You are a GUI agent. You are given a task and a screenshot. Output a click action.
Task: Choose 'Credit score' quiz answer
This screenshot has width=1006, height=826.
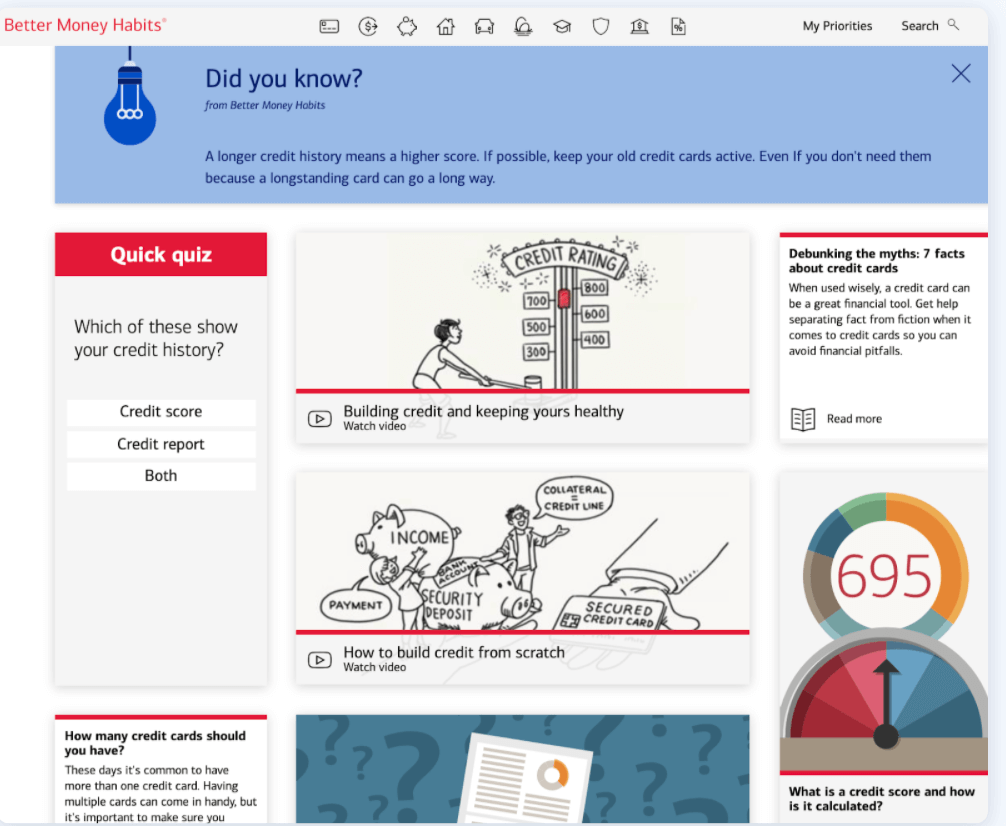(x=161, y=412)
